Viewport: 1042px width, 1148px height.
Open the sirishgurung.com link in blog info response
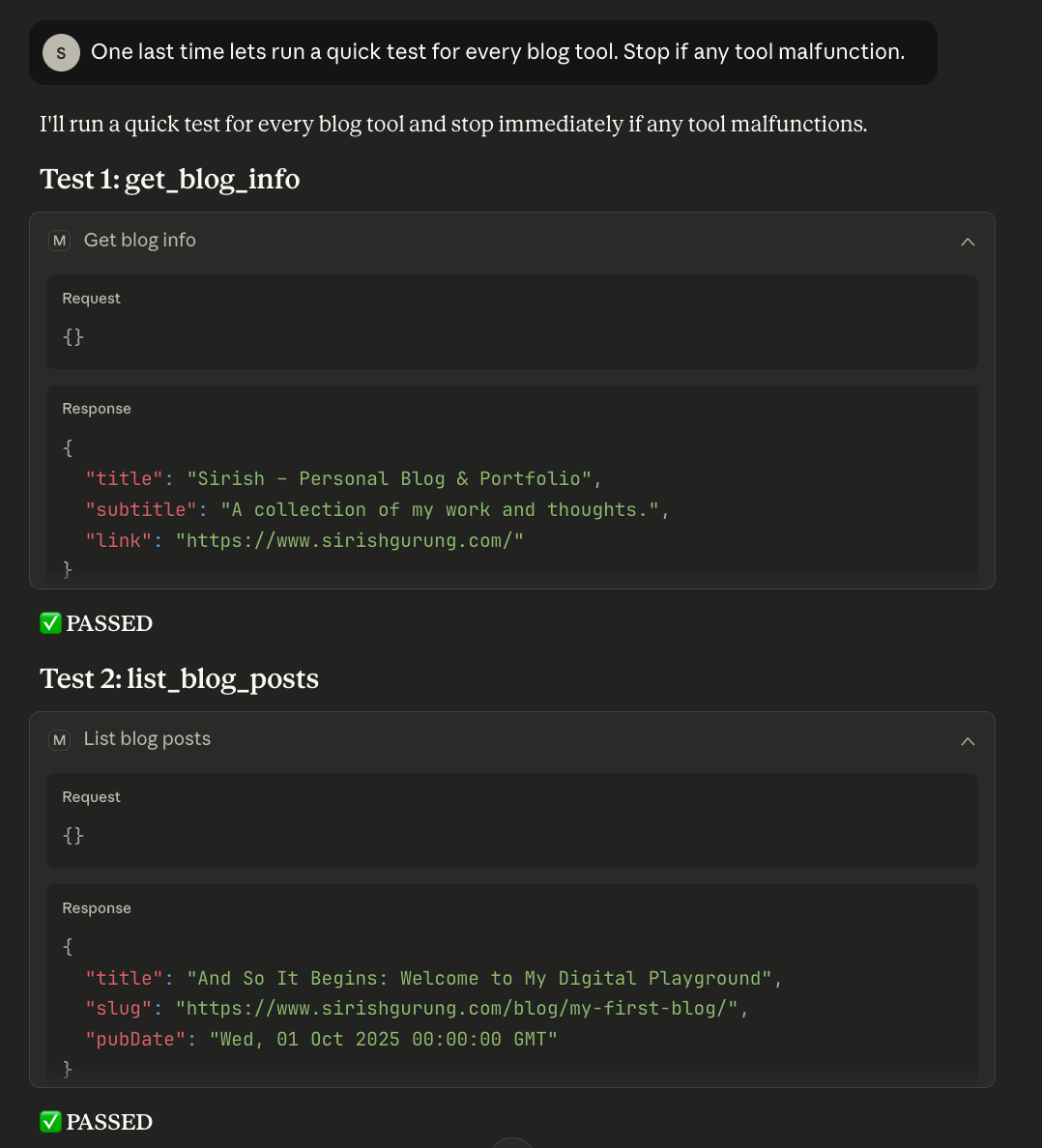pyautogui.click(x=349, y=540)
